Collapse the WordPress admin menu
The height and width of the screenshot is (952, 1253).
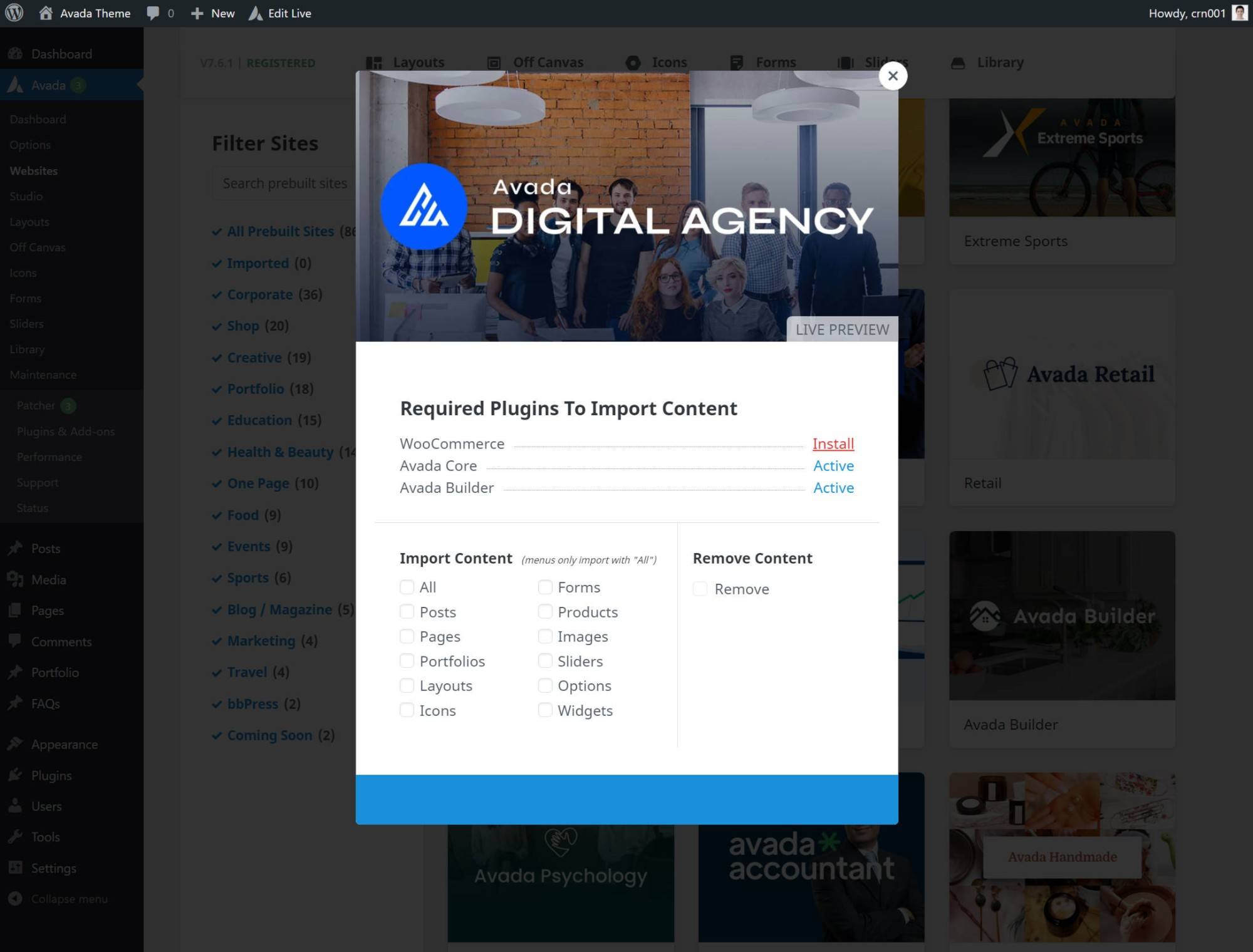(x=60, y=899)
